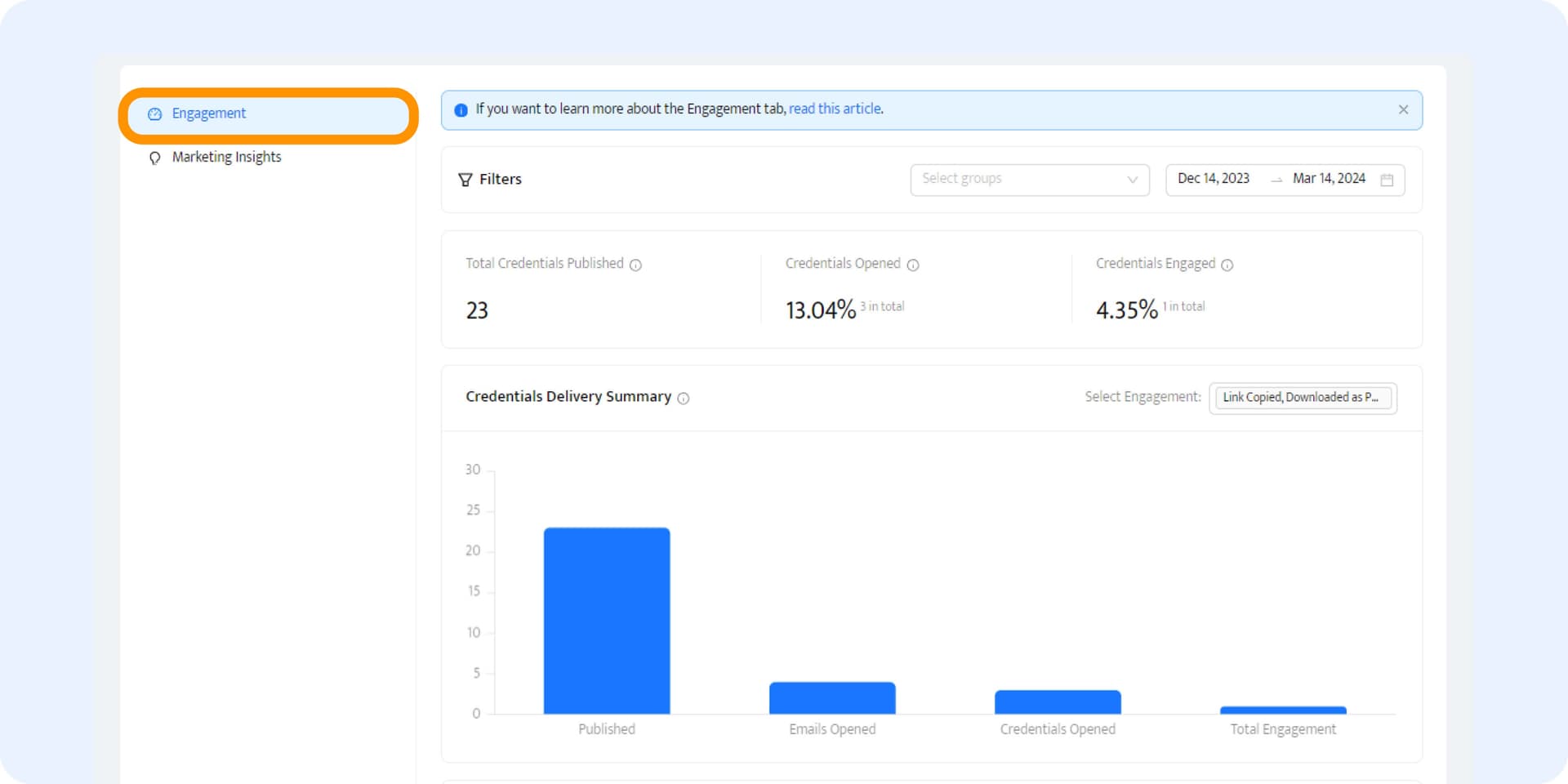Dismiss the Engagement tab info banner
Image resolution: width=1568 pixels, height=784 pixels.
click(1404, 109)
